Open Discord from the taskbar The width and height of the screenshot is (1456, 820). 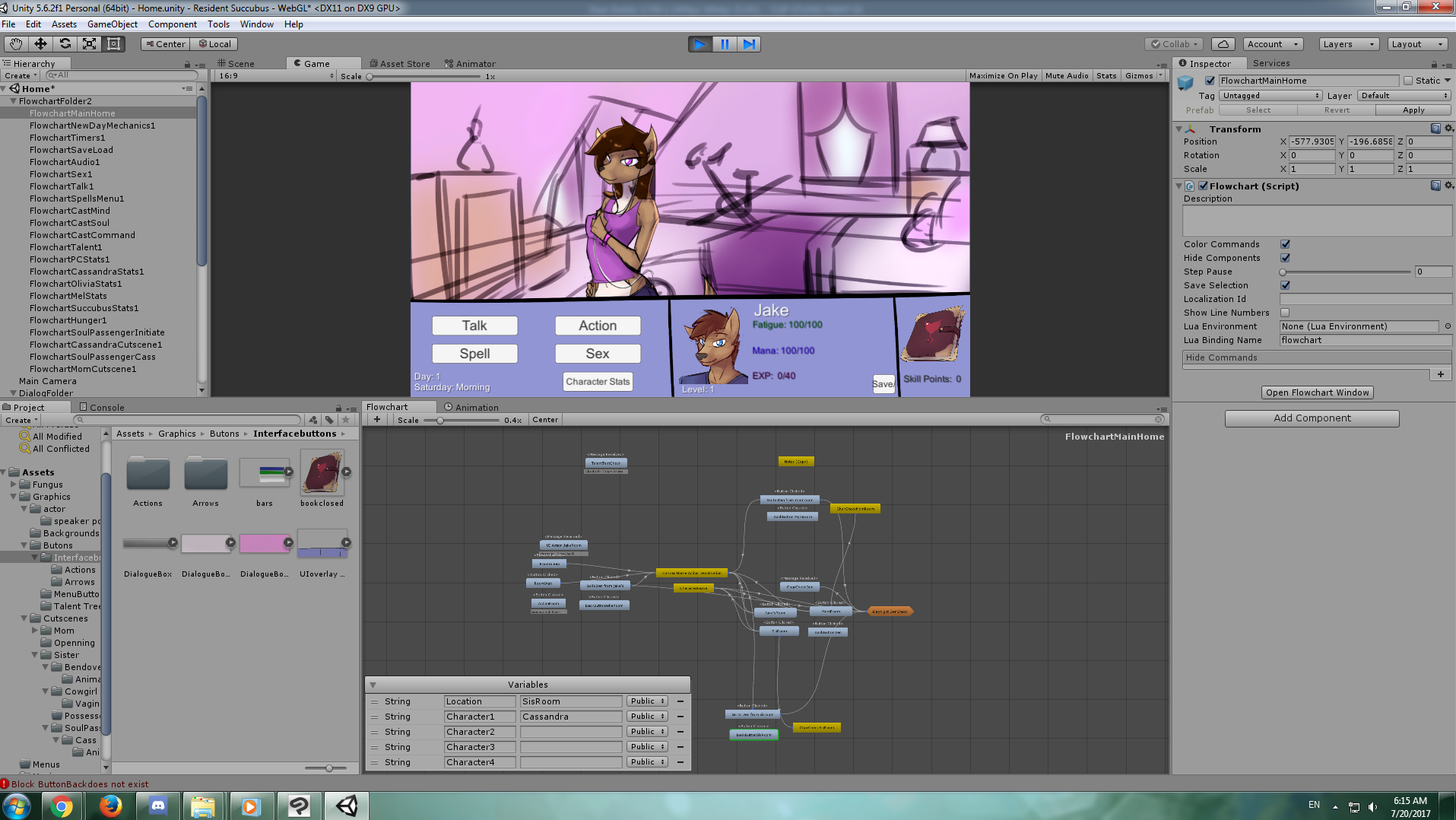coord(157,806)
